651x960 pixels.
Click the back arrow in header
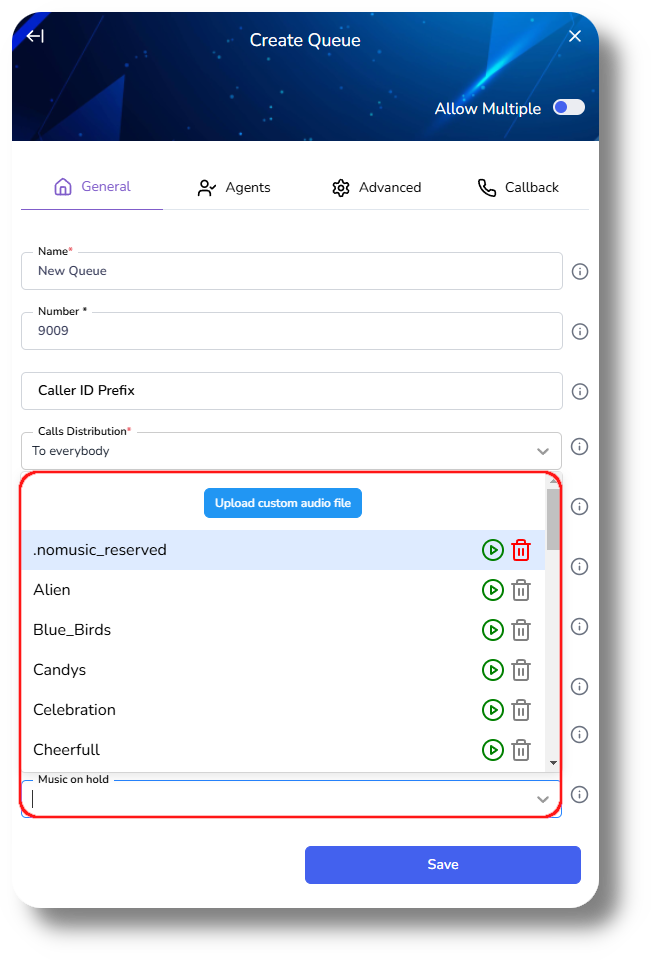click(35, 37)
